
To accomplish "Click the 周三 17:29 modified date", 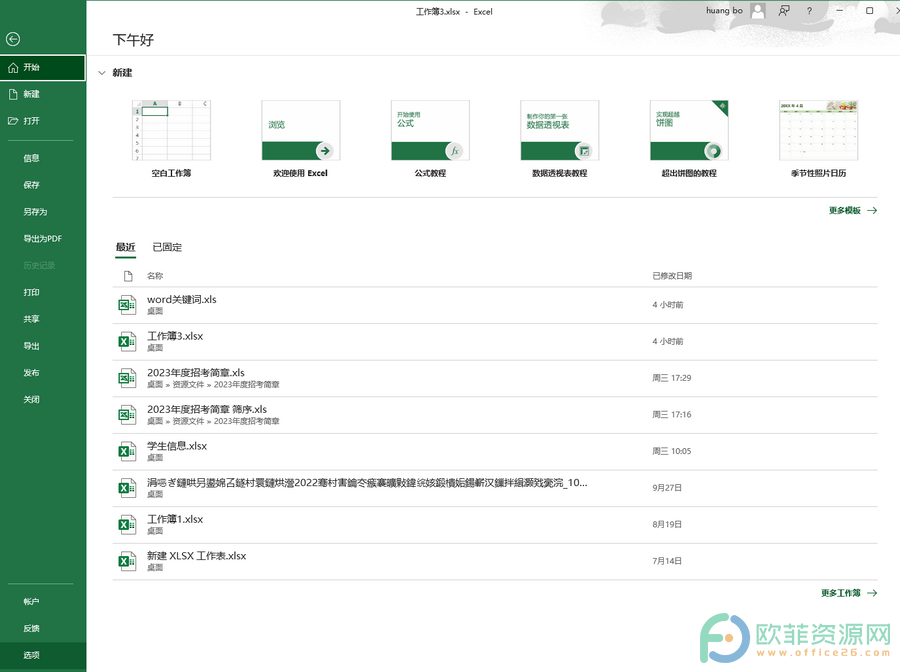I will point(672,378).
